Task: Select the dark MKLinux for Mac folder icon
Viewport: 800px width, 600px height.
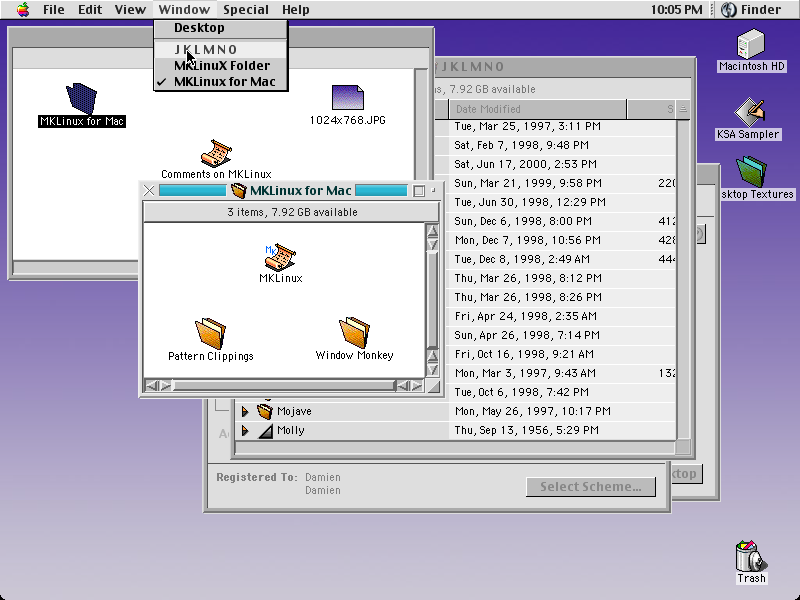Action: 82,98
